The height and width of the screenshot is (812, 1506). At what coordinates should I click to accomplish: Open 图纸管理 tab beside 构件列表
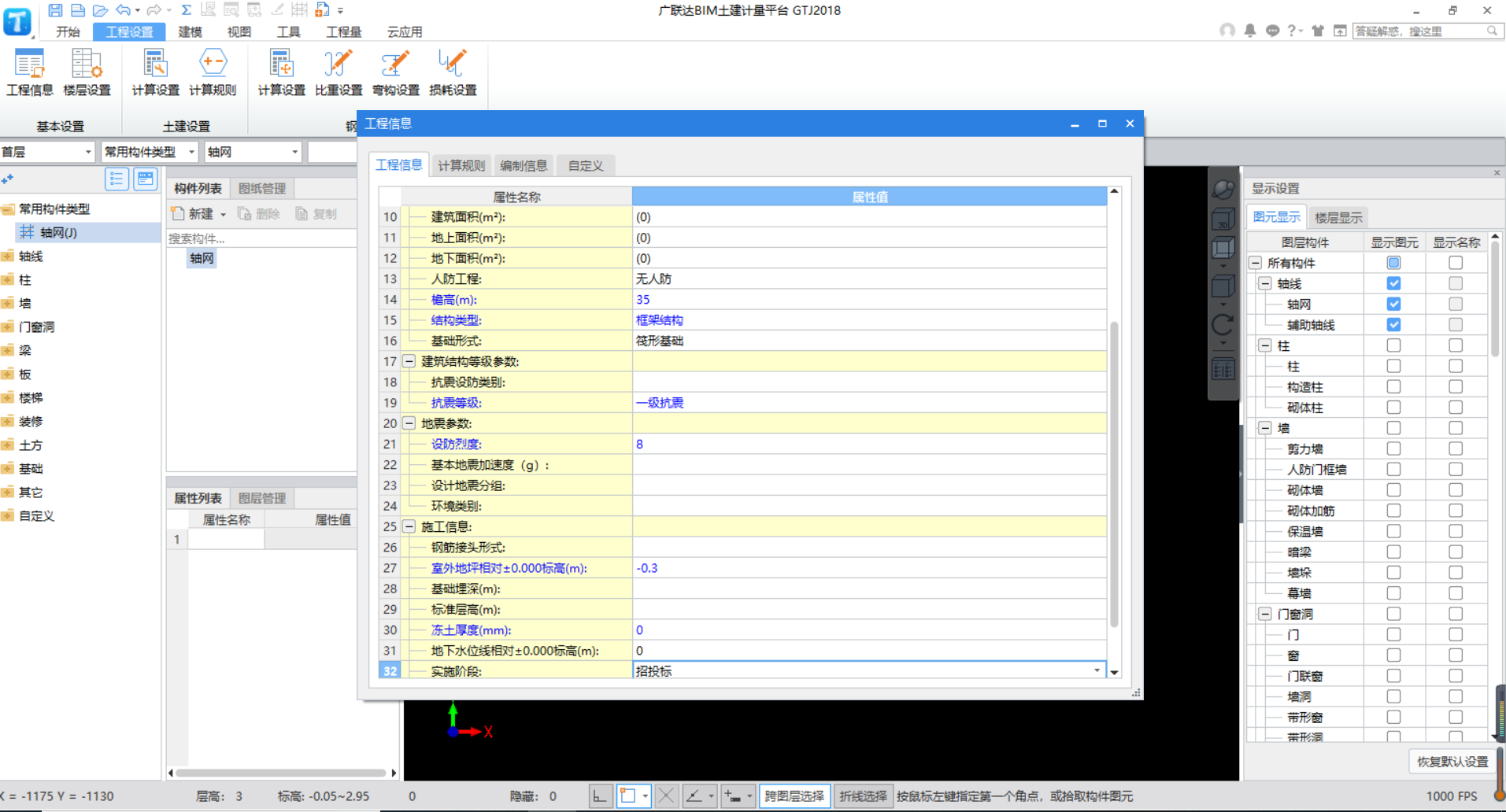click(x=262, y=188)
